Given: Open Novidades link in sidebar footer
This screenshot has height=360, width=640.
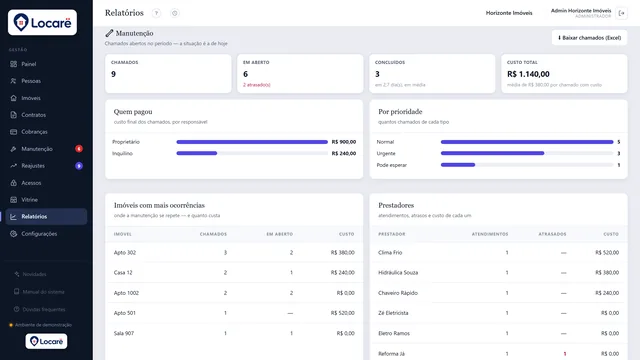Looking at the screenshot, I should pos(34,274).
